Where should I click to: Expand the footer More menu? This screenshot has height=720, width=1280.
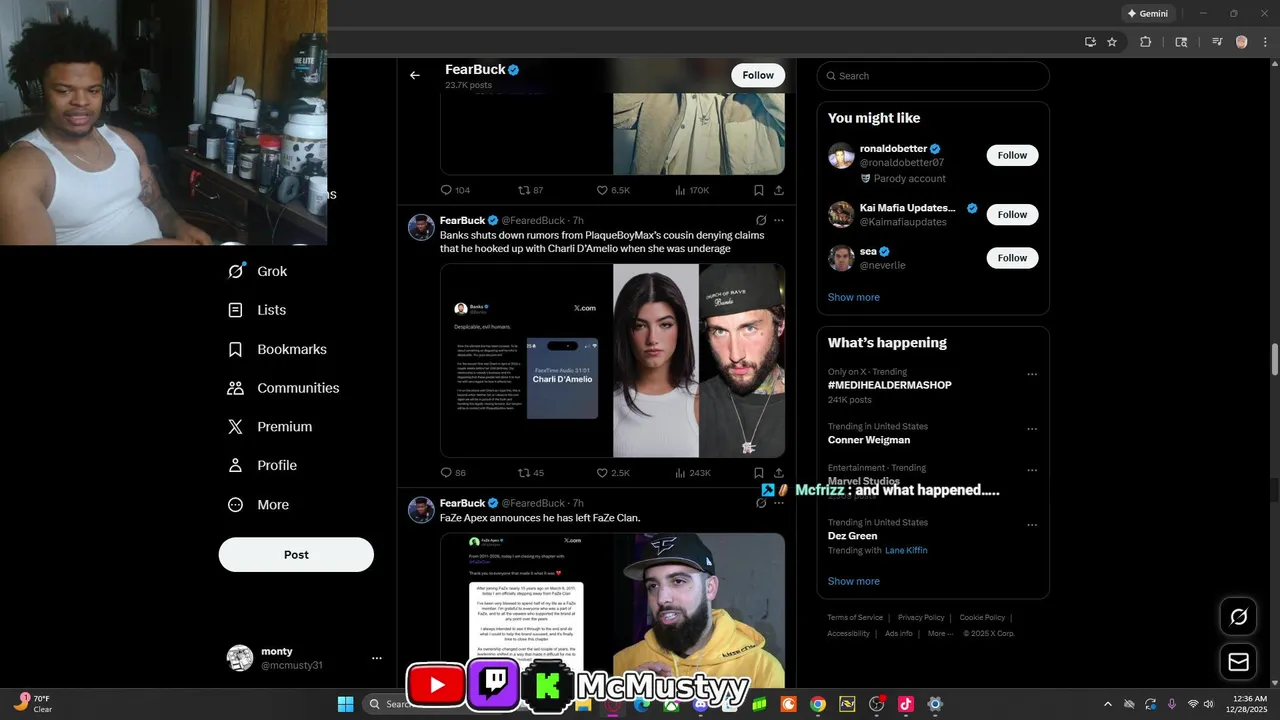click(x=939, y=633)
